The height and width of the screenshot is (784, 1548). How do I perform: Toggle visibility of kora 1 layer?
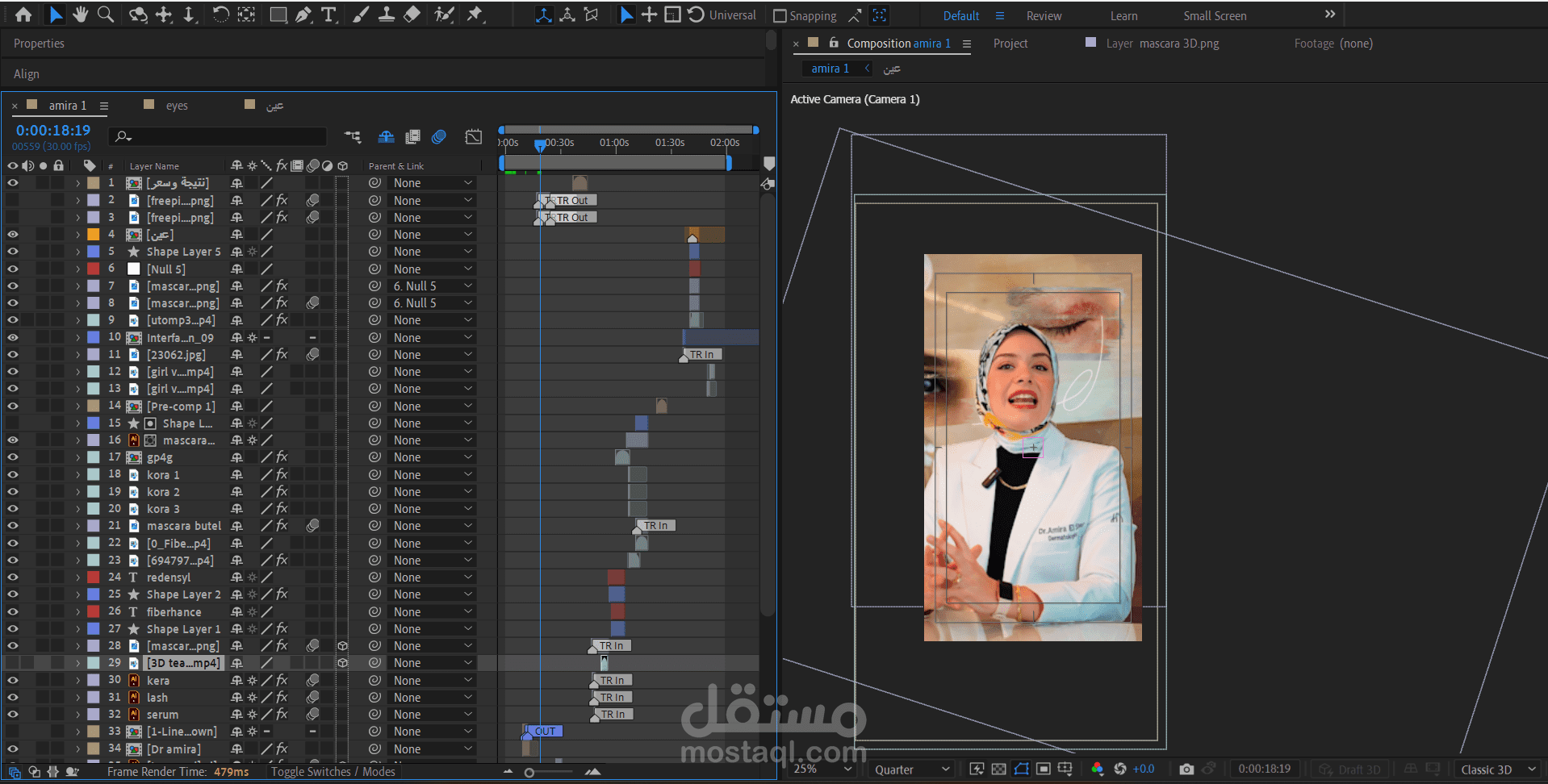13,475
